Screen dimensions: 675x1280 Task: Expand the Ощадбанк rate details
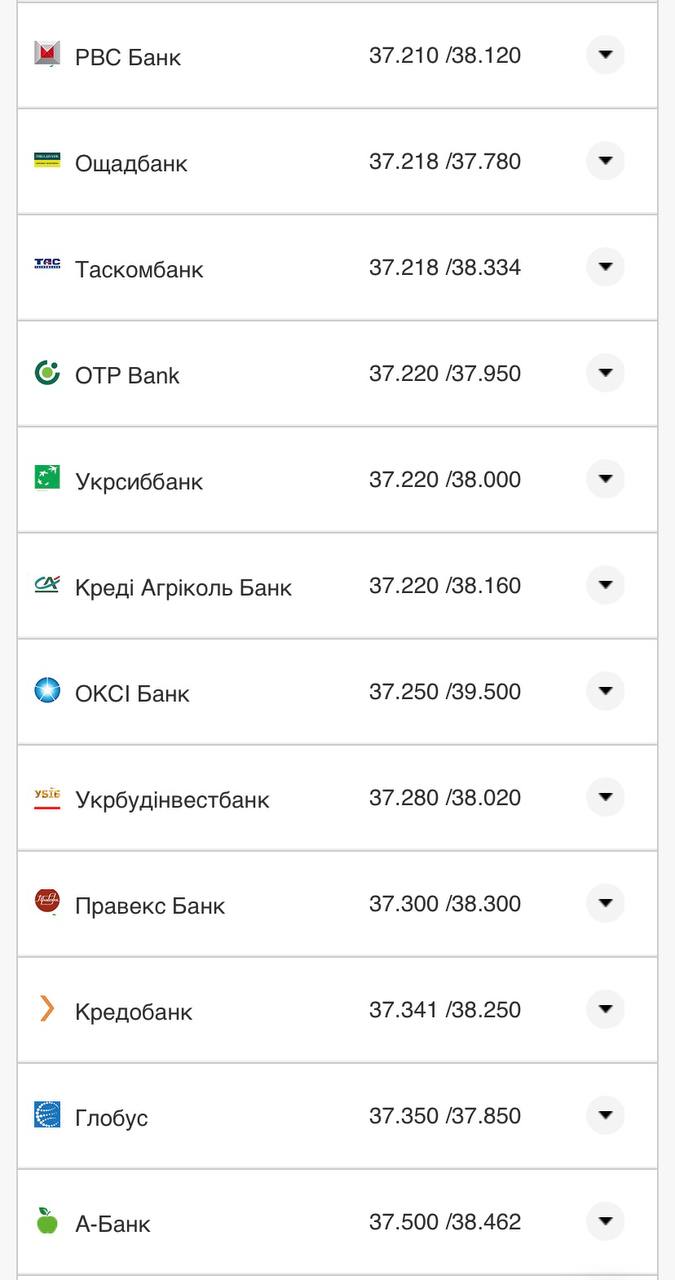click(605, 161)
